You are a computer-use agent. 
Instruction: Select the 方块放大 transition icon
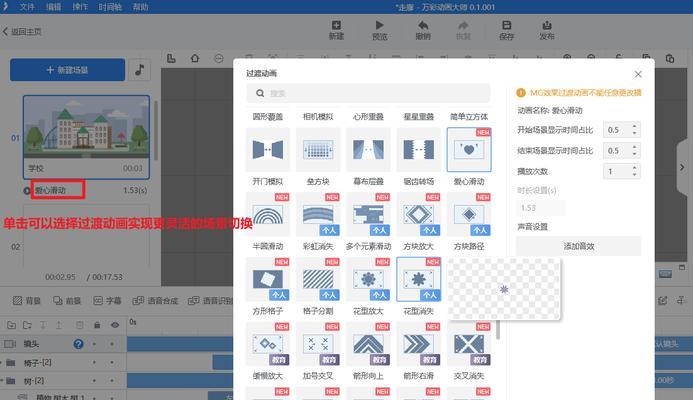[x=419, y=214]
